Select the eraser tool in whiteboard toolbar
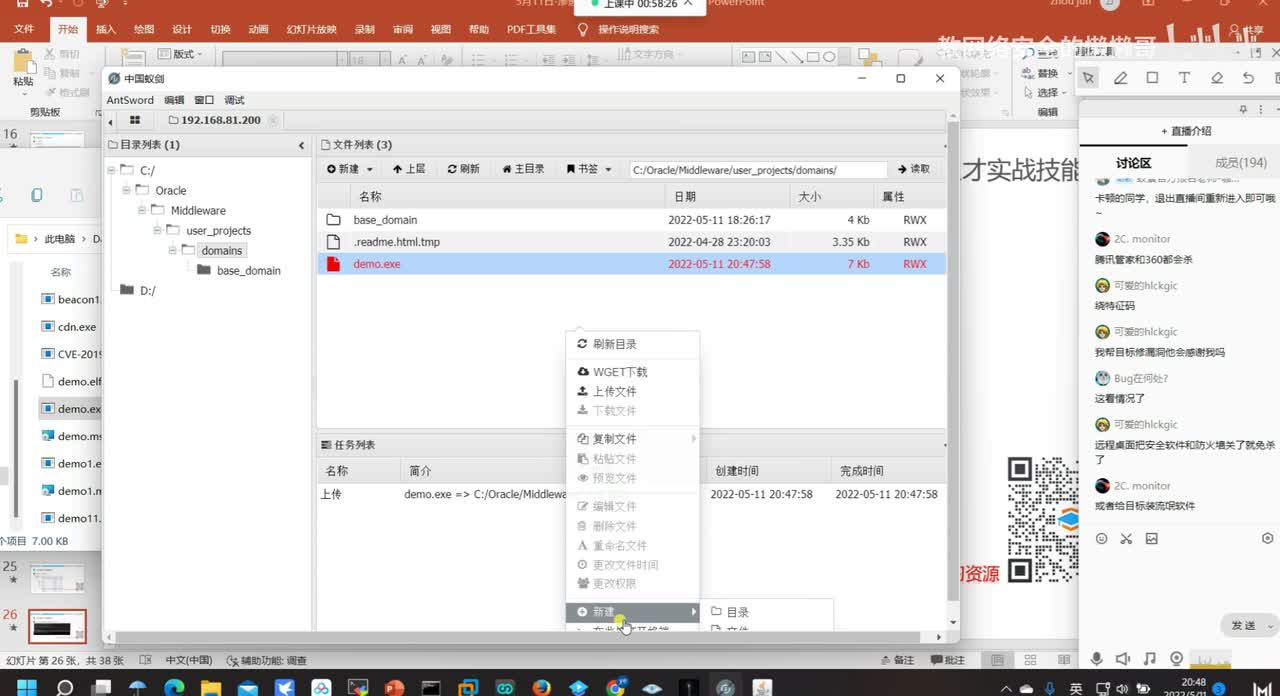 (x=1216, y=78)
